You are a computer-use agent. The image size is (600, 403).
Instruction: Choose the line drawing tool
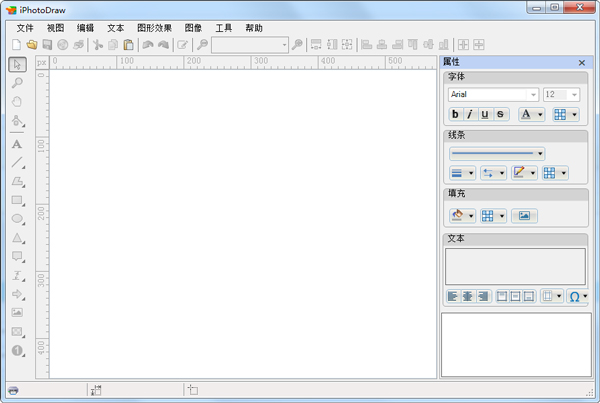pos(18,162)
